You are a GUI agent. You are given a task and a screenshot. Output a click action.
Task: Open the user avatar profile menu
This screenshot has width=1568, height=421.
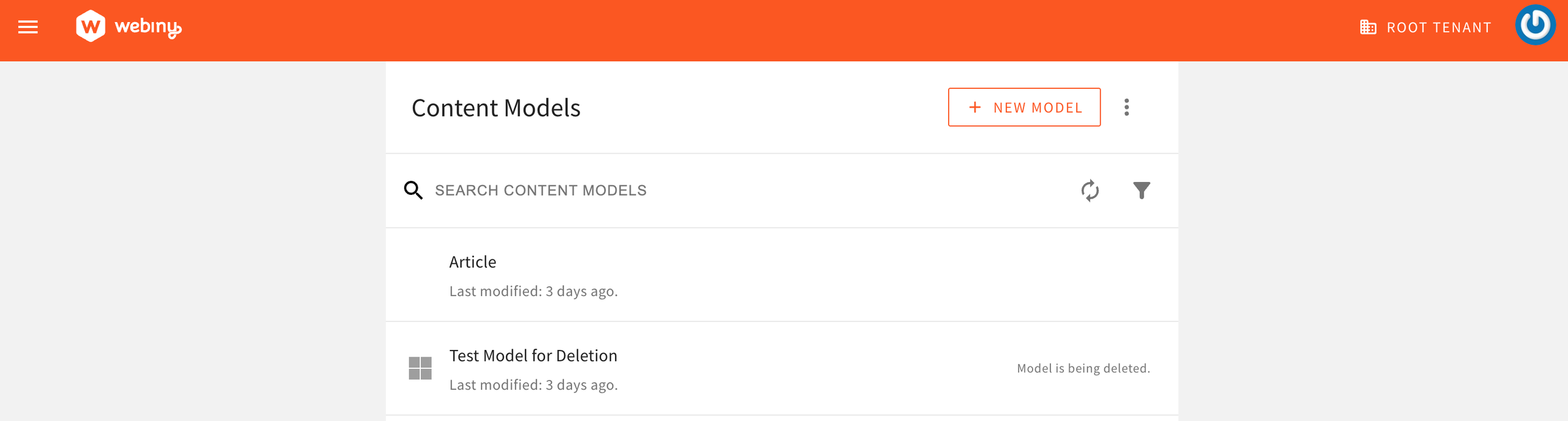pos(1534,26)
